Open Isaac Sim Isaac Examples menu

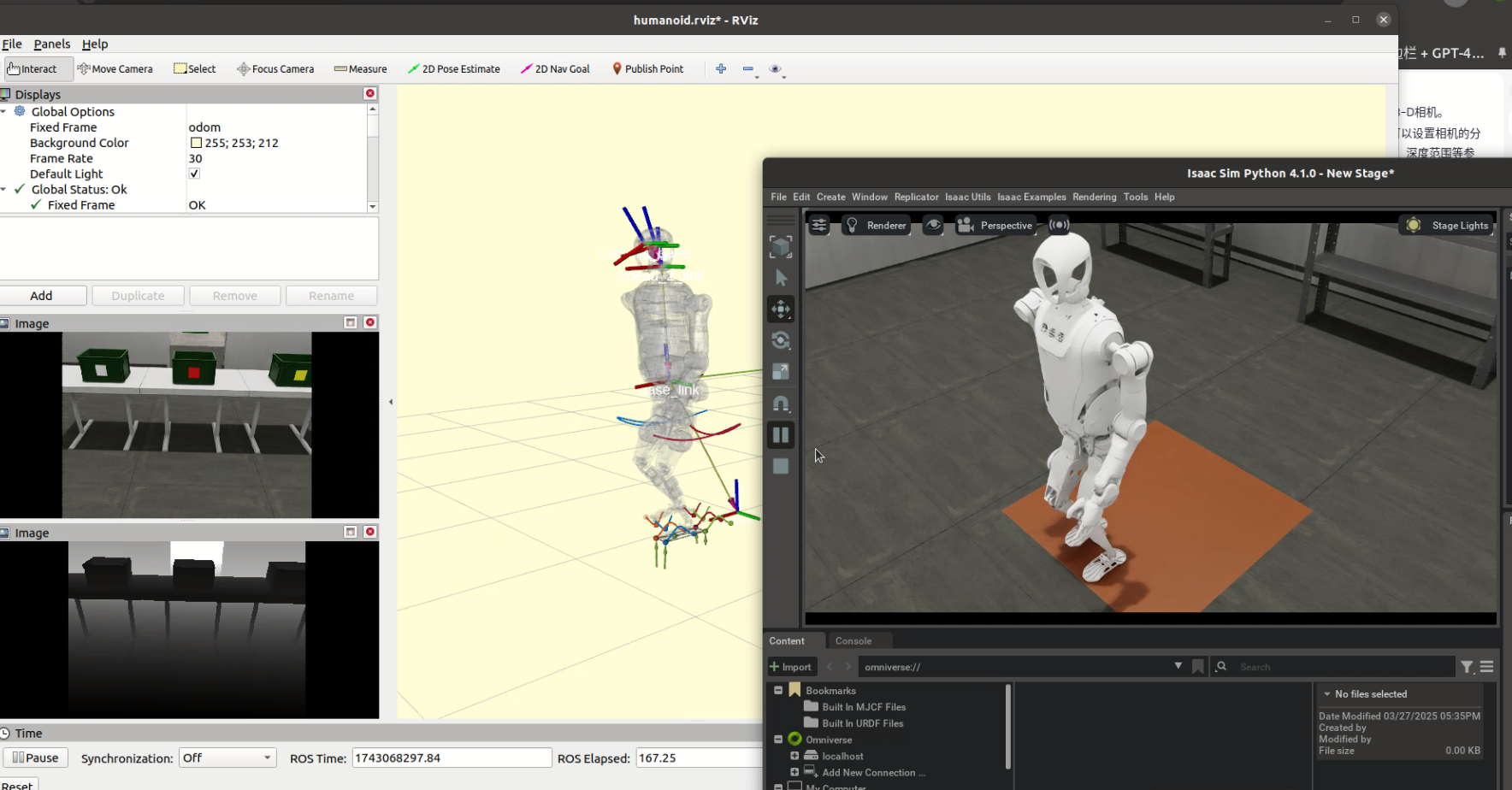tap(1031, 197)
